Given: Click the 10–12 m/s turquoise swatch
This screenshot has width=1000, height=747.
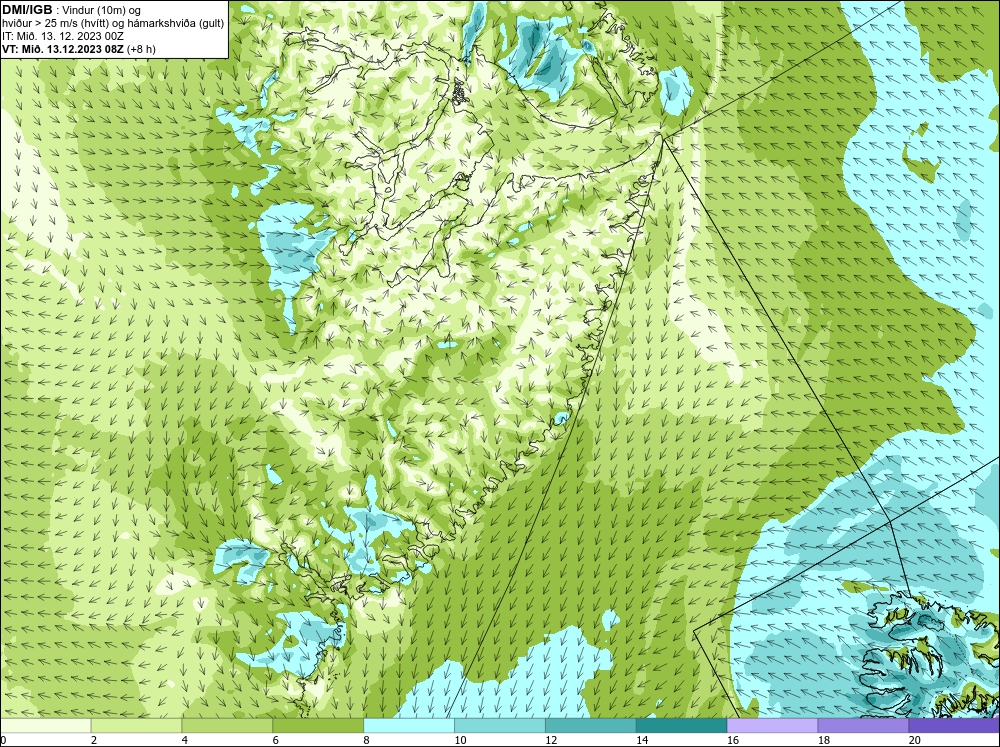Looking at the screenshot, I should click(500, 726).
